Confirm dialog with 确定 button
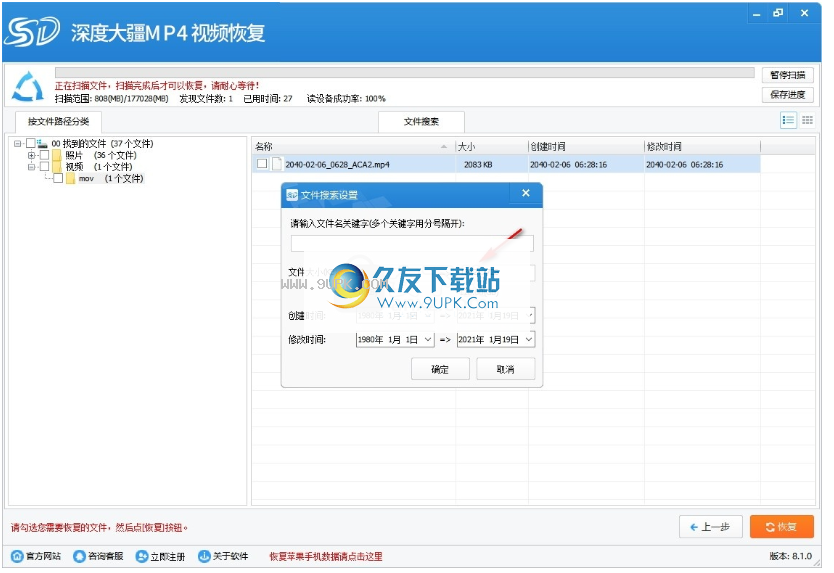This screenshot has height=573, width=834. pyautogui.click(x=440, y=369)
